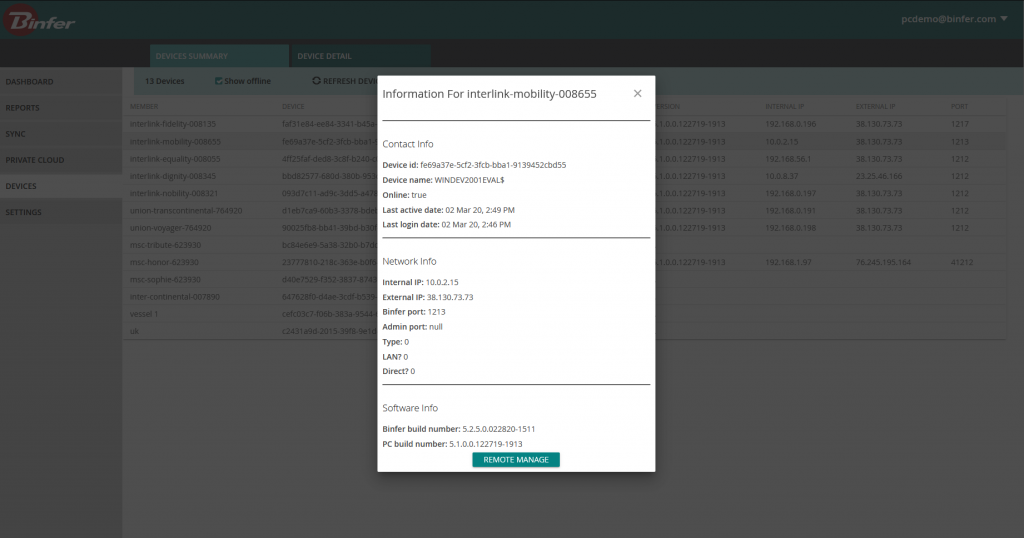Open Dashboard in the sidebar

(61, 82)
